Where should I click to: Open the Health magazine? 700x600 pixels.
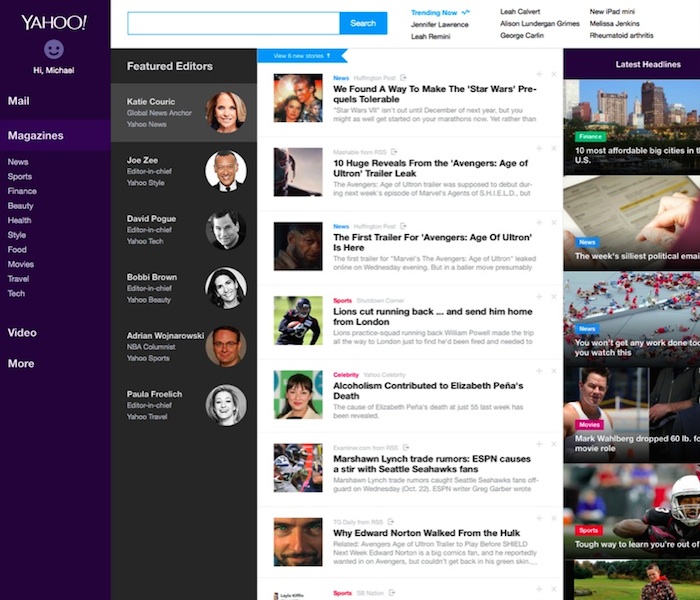(x=19, y=220)
